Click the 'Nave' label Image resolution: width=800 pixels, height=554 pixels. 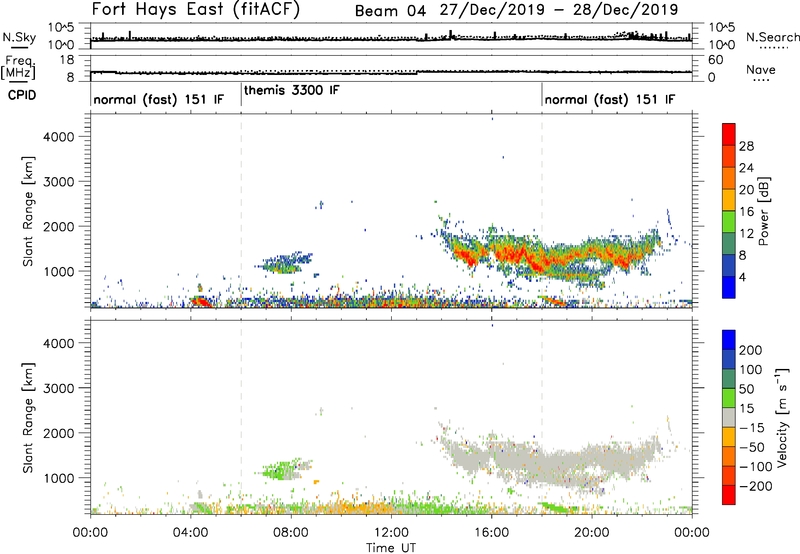pos(761,70)
